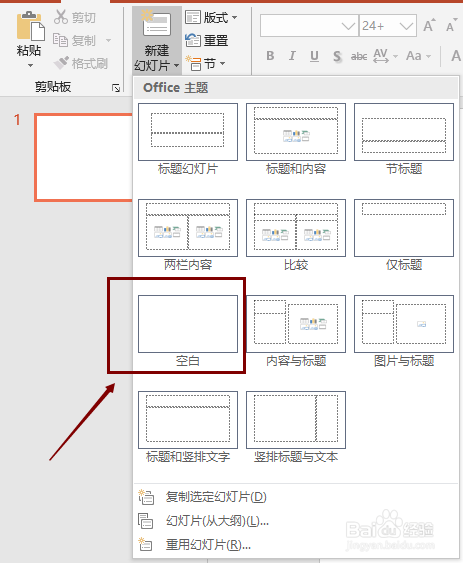This screenshot has width=463, height=563.
Task: Open the 节 section dropdown
Action: pos(205,64)
